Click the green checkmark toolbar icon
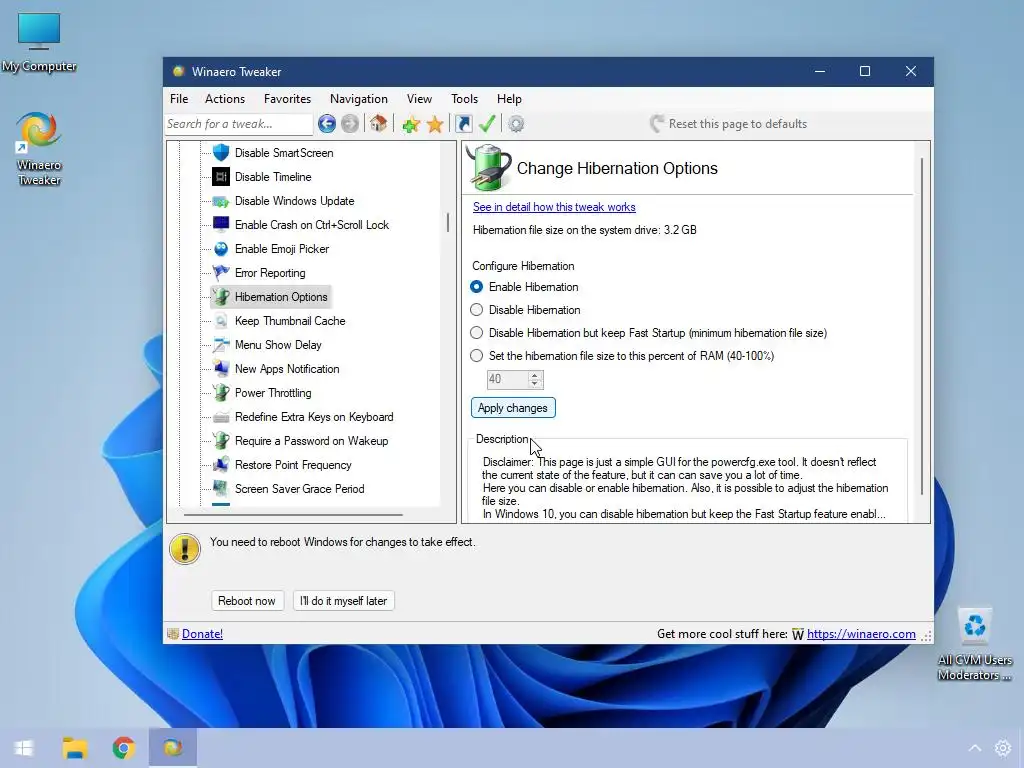Image resolution: width=1024 pixels, height=768 pixels. point(487,123)
